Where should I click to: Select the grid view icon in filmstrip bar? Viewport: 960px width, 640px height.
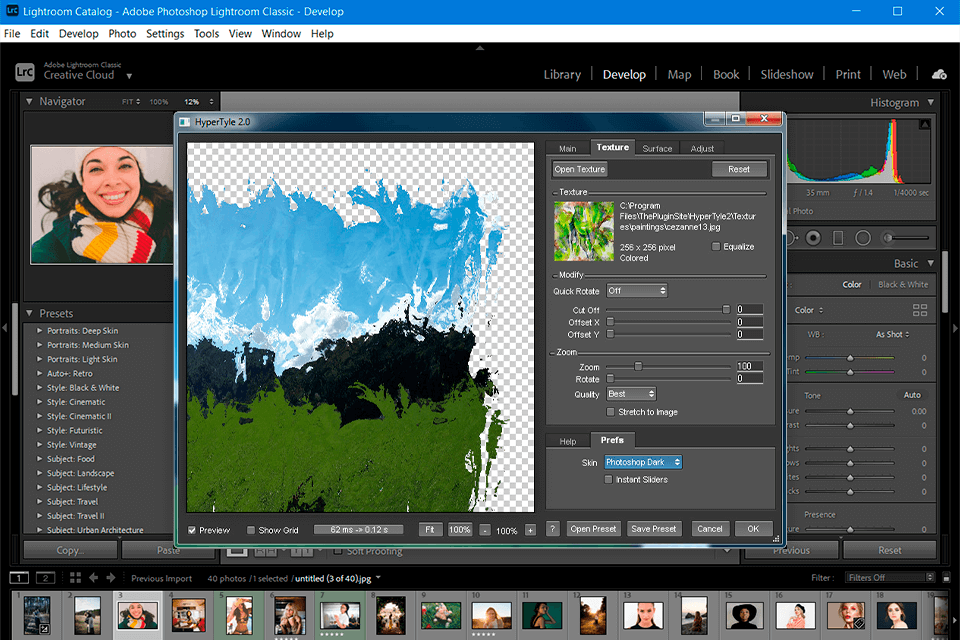[75, 578]
